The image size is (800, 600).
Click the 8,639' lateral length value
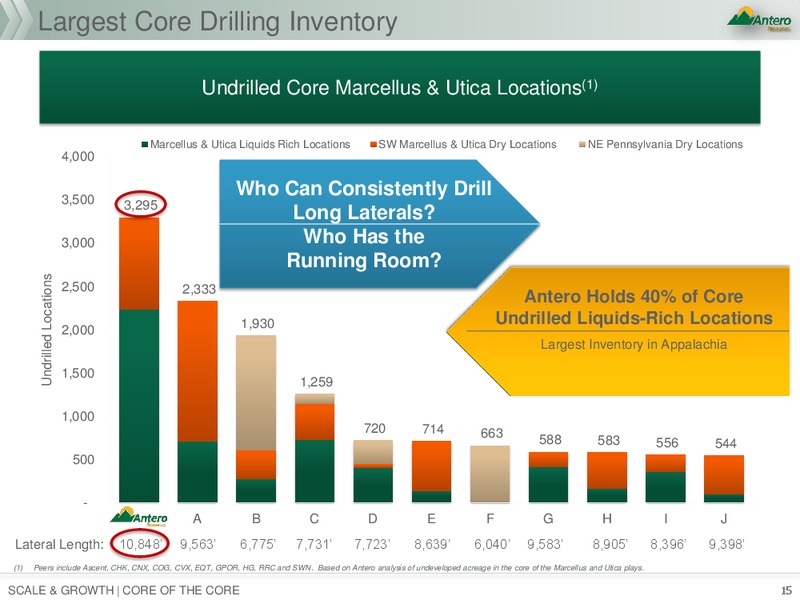432,544
